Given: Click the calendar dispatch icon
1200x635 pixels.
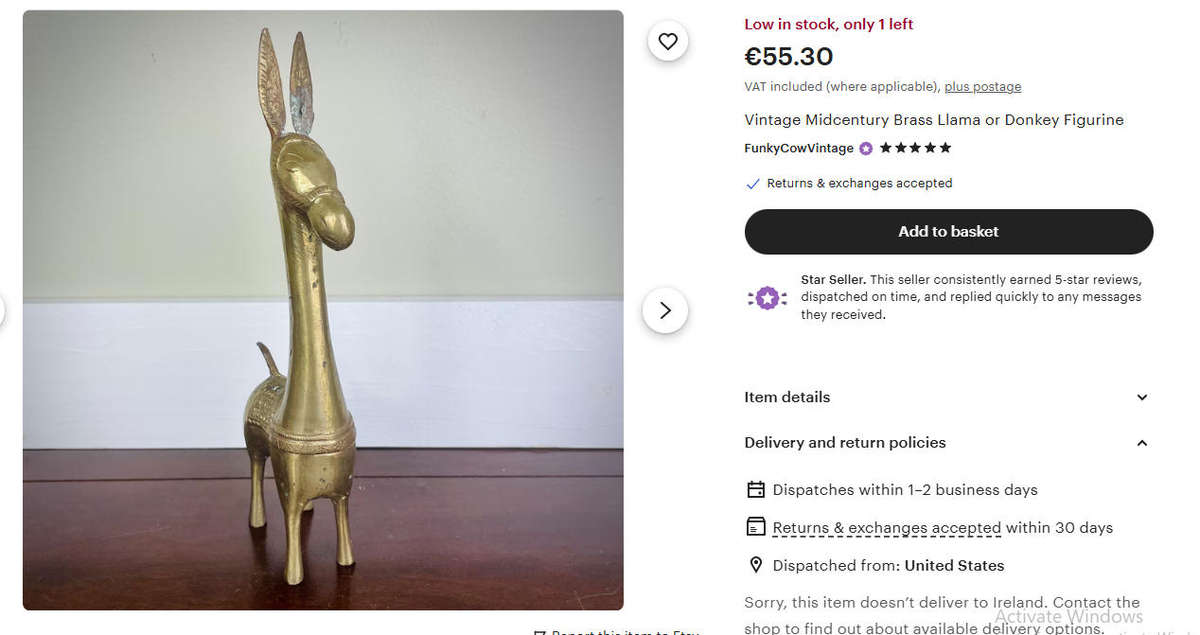Looking at the screenshot, I should [756, 489].
